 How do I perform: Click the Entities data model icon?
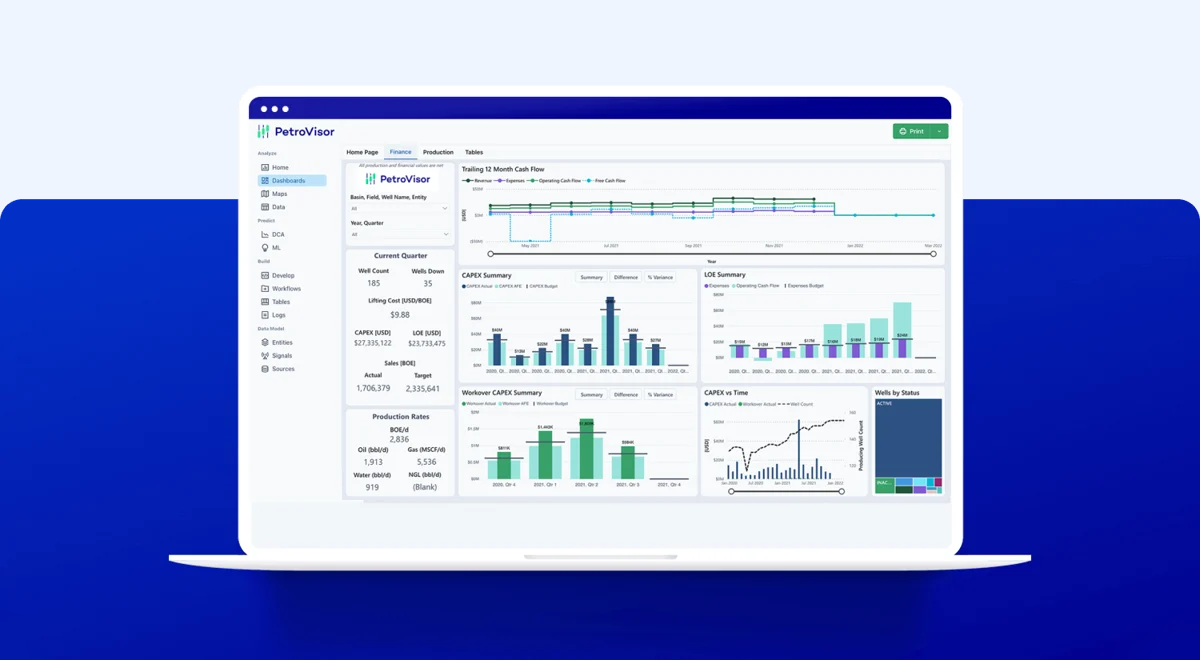tap(265, 342)
